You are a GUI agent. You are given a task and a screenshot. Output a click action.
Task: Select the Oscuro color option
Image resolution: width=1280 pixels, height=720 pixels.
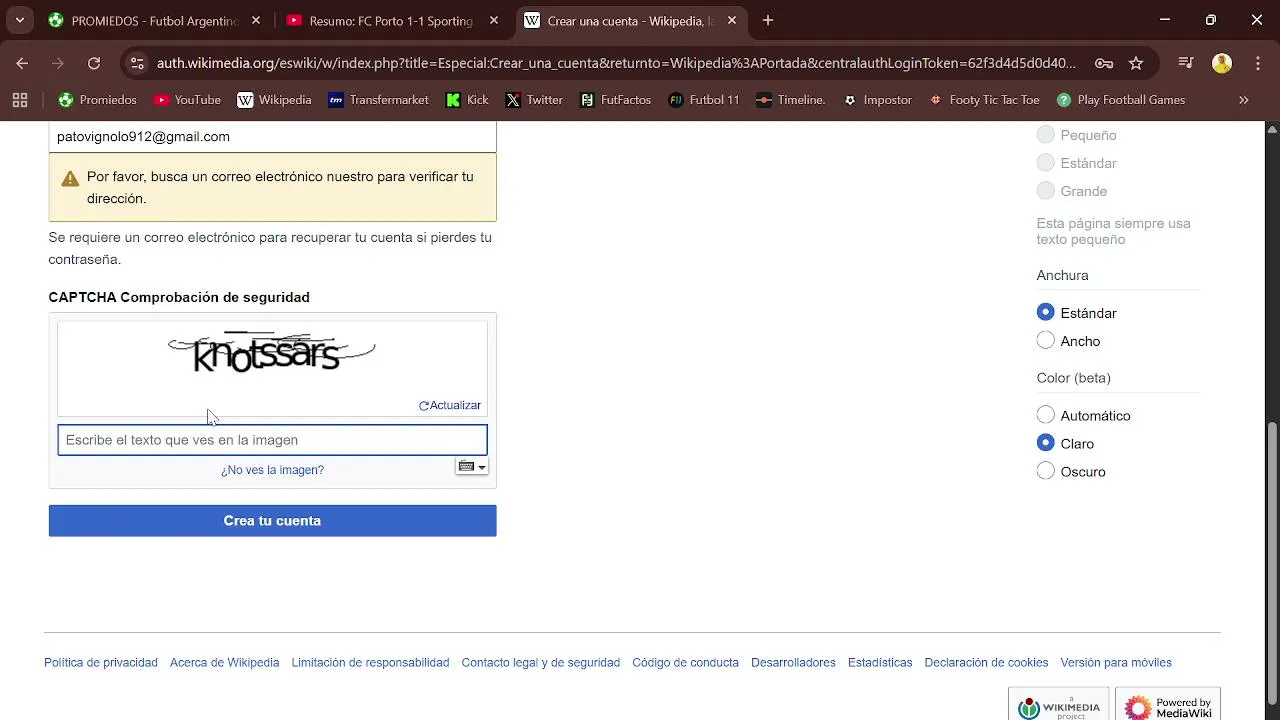pos(1046,471)
